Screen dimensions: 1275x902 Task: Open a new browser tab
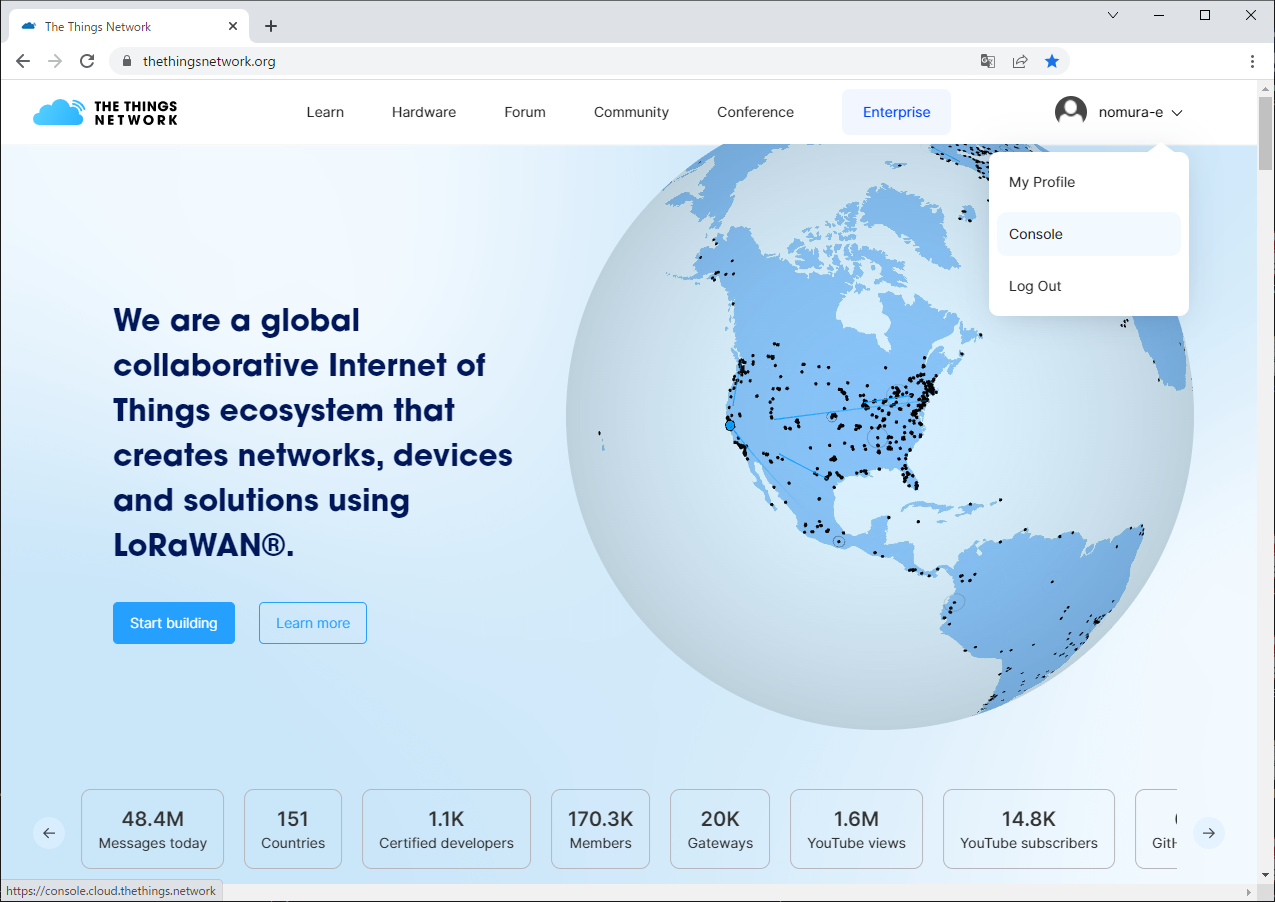[x=271, y=26]
